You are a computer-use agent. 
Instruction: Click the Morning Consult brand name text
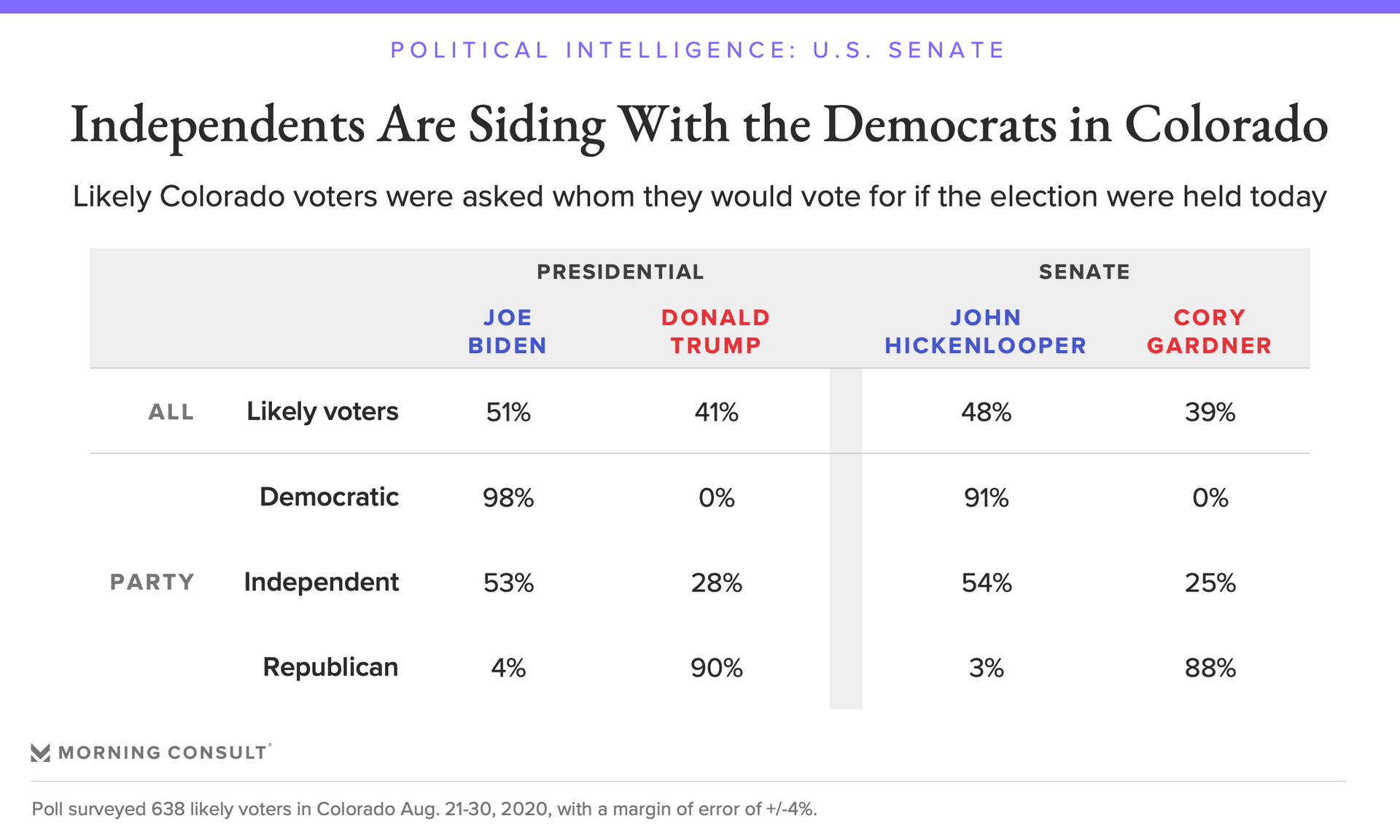click(x=163, y=752)
